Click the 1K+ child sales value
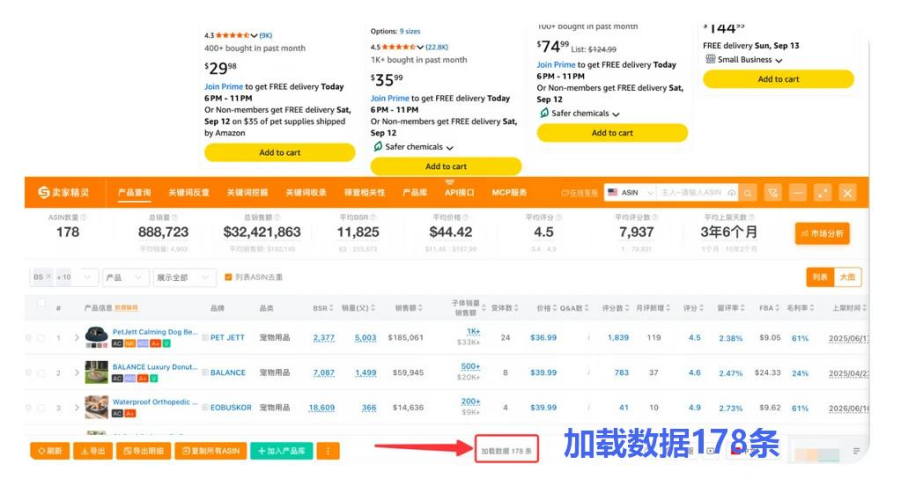 point(473,332)
